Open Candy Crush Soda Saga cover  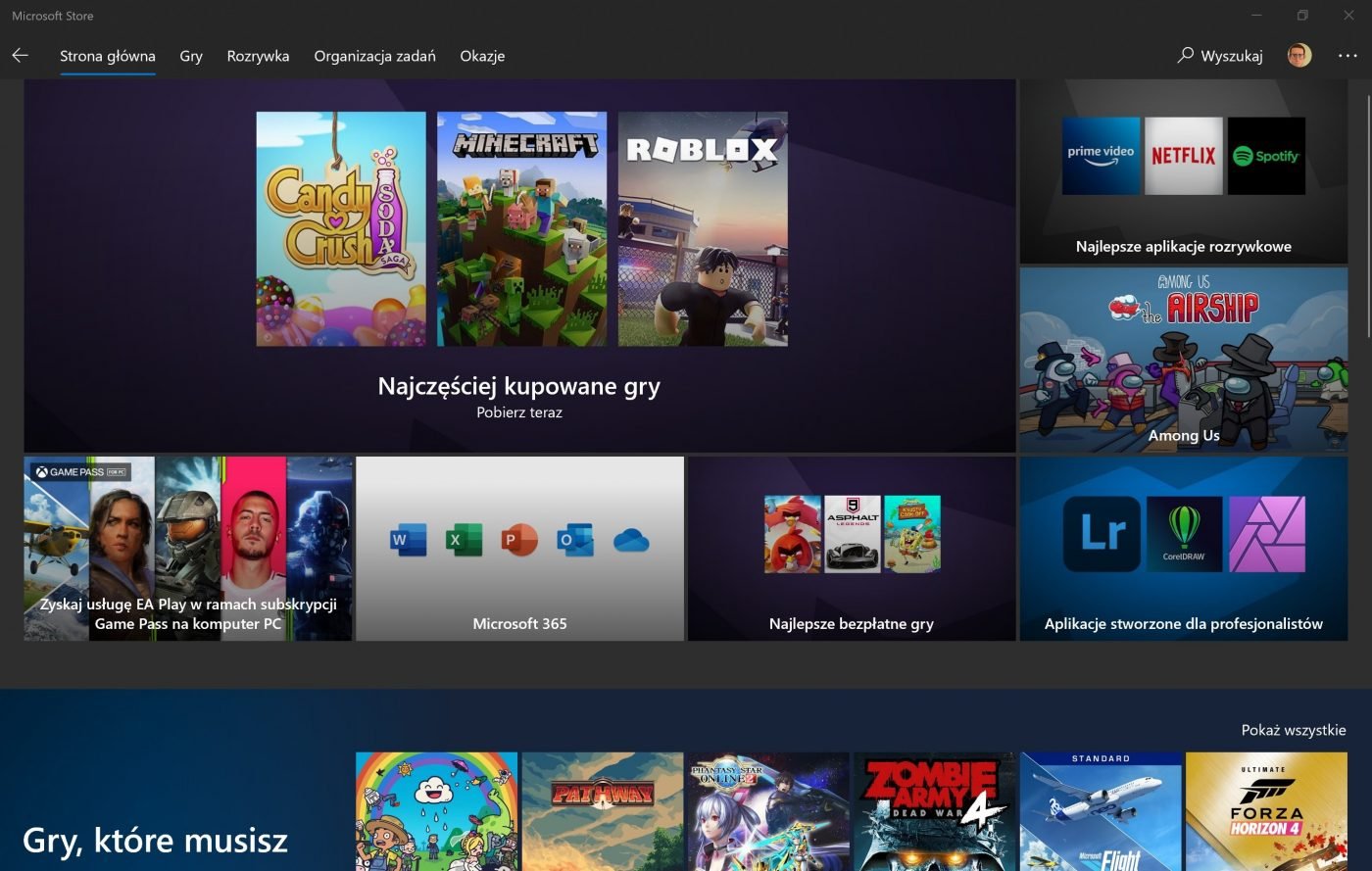click(341, 228)
